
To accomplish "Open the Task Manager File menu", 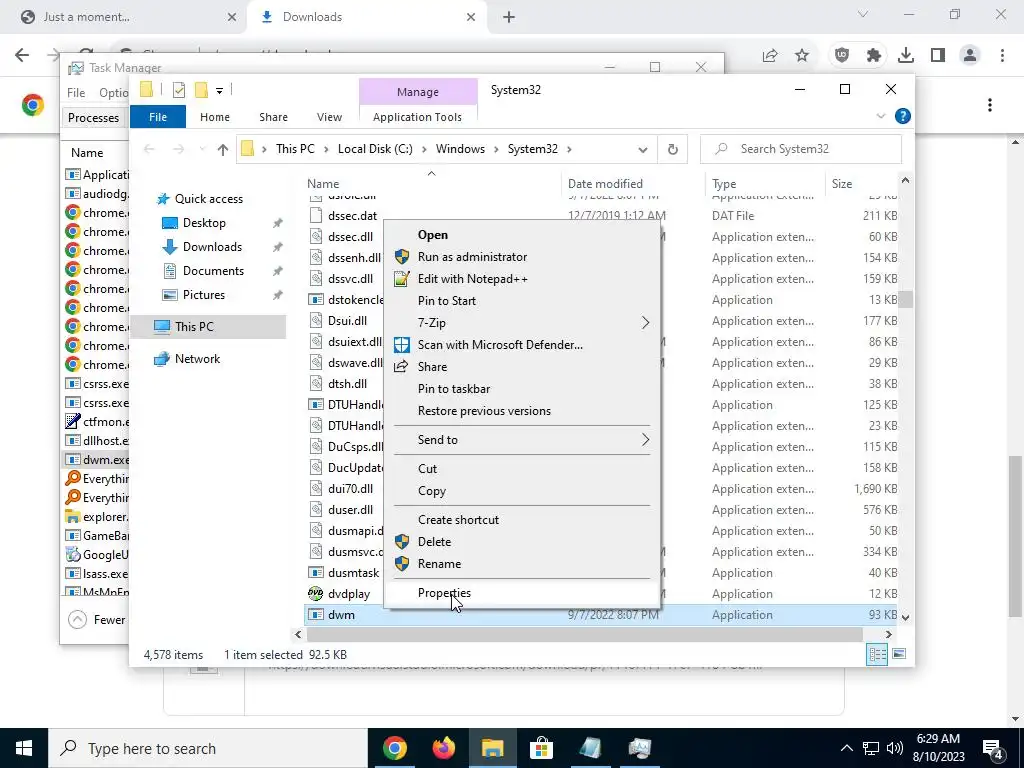I will (76, 93).
